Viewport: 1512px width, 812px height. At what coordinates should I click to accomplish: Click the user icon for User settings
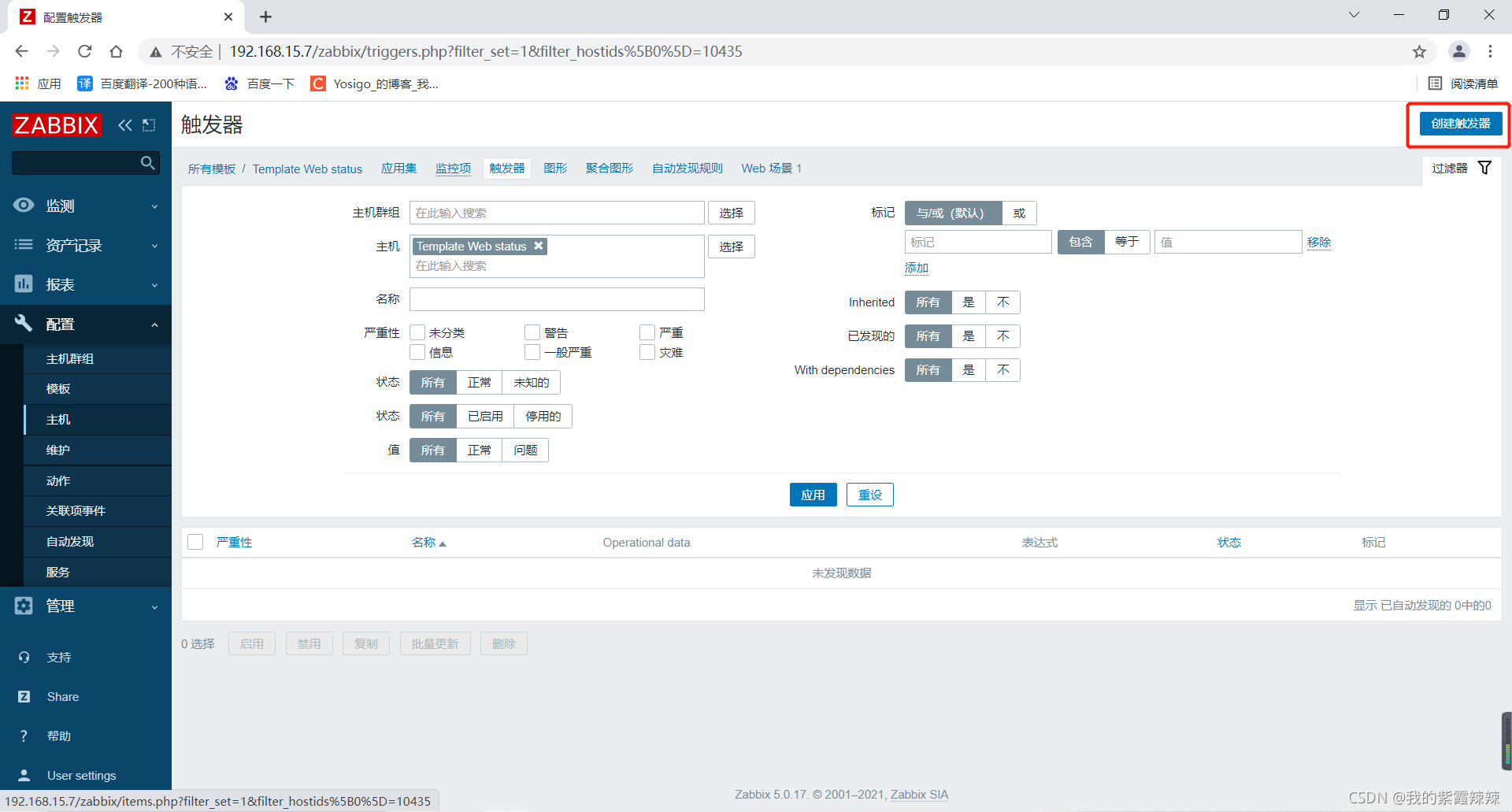pos(24,775)
